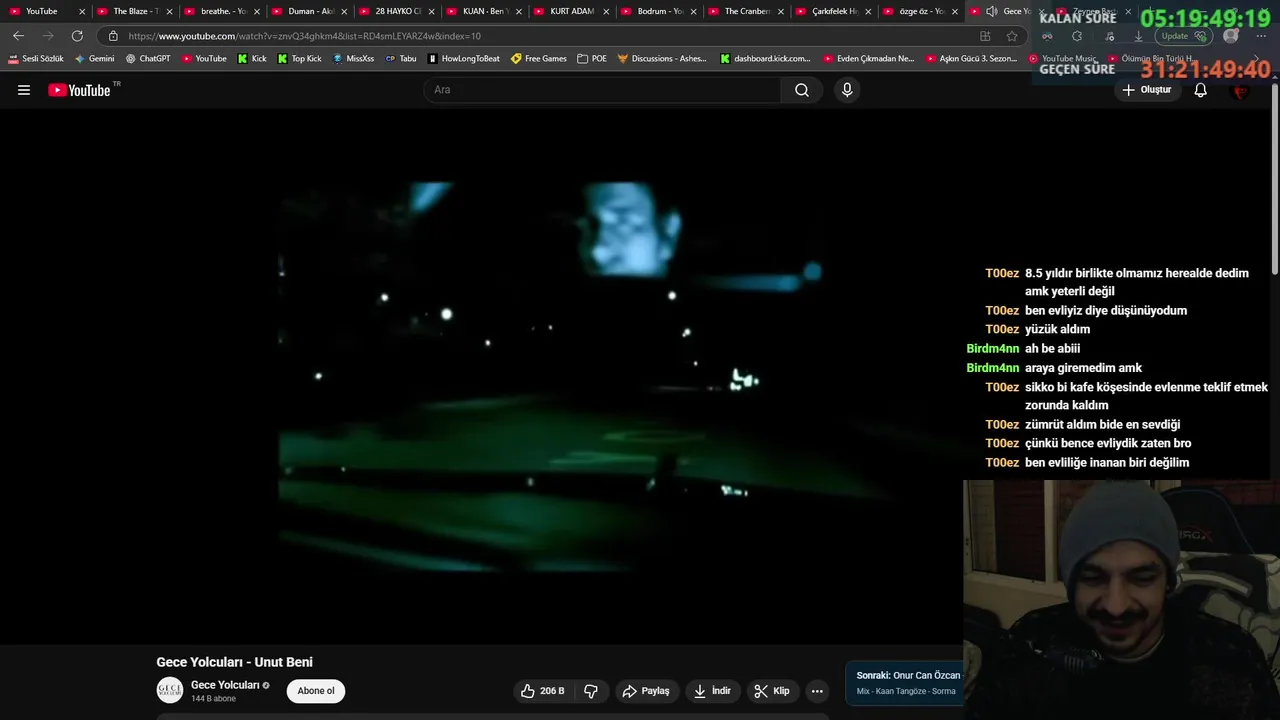Open Sonraki: Onur Can Özcan next card

pos(905,683)
